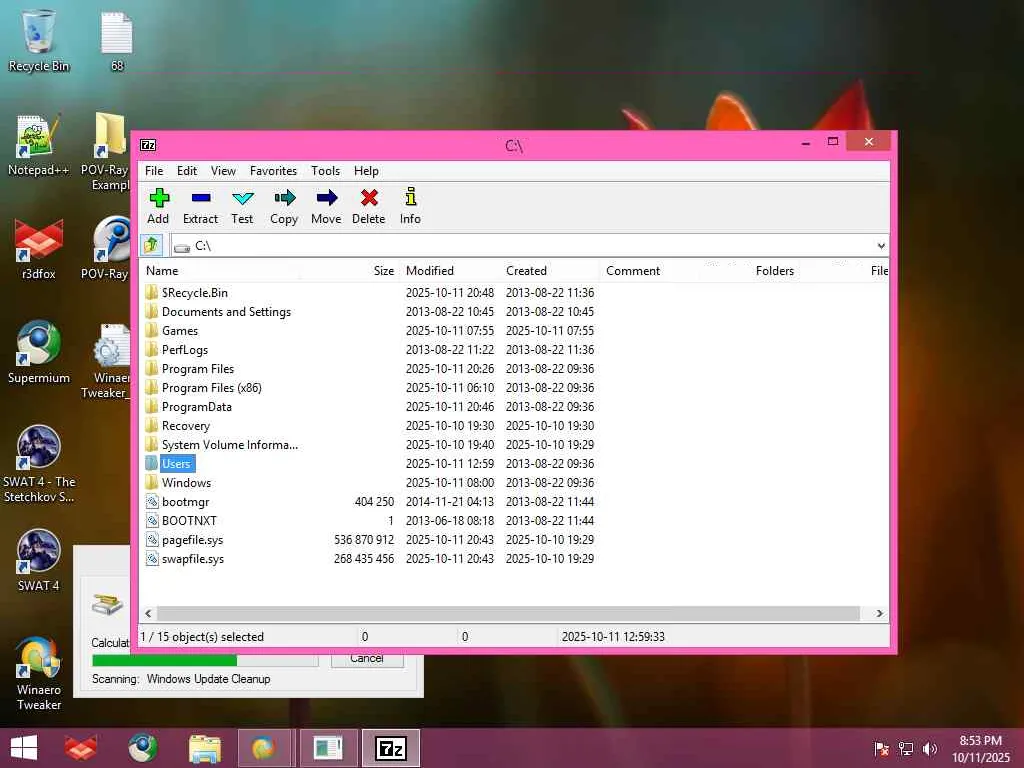Image resolution: width=1024 pixels, height=768 pixels.
Task: Click the Move toolbar icon
Action: (x=327, y=197)
